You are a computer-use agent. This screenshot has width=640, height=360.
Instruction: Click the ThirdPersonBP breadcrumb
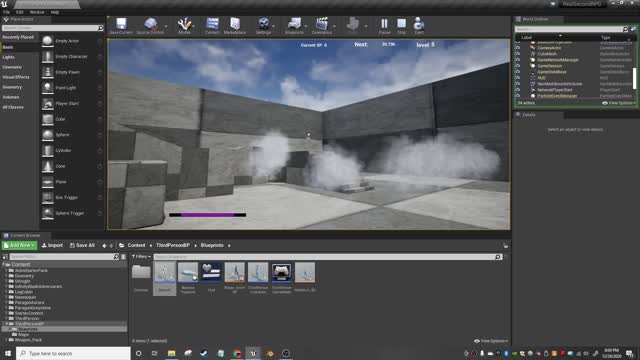tap(173, 245)
